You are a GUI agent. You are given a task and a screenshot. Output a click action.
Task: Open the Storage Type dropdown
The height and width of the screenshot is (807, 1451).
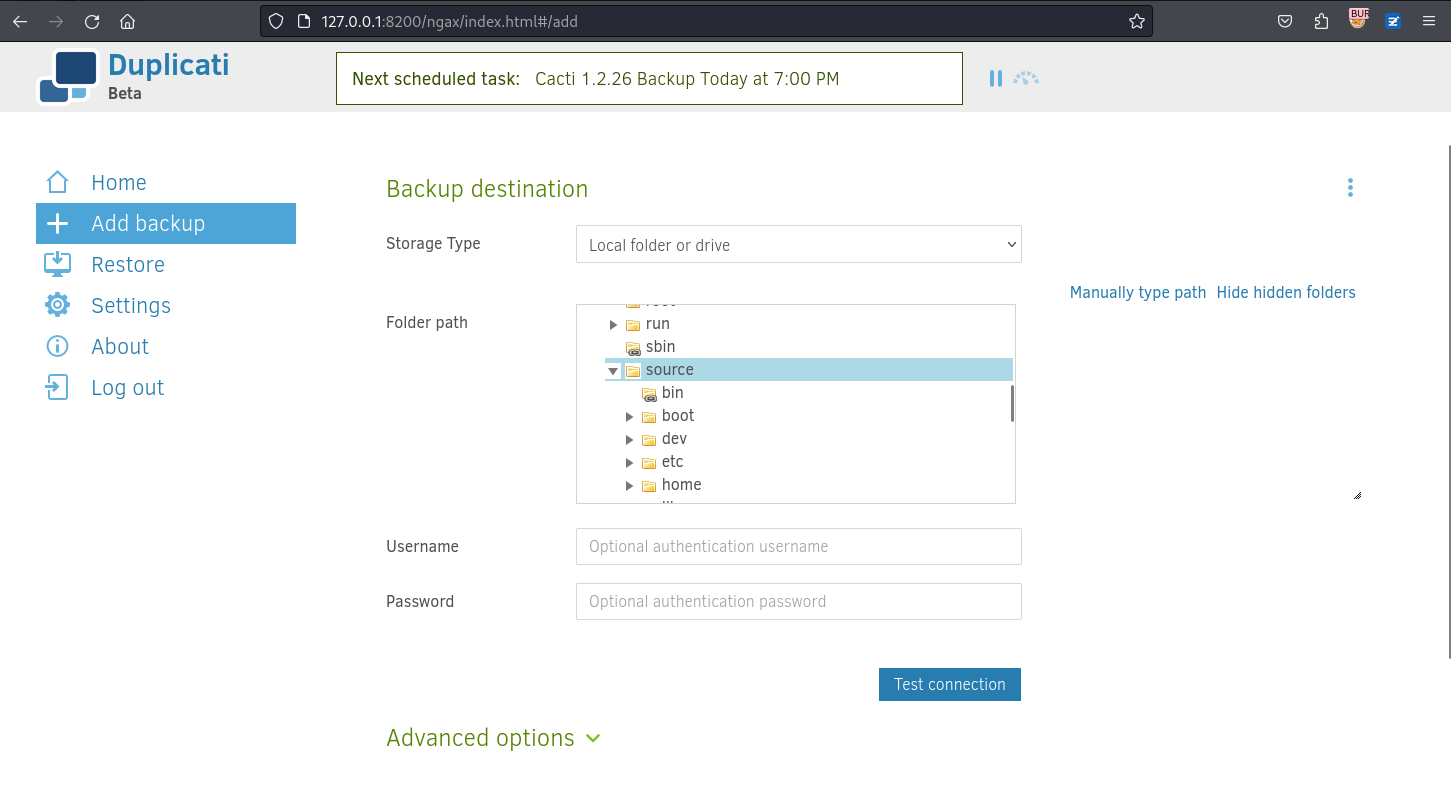(799, 244)
